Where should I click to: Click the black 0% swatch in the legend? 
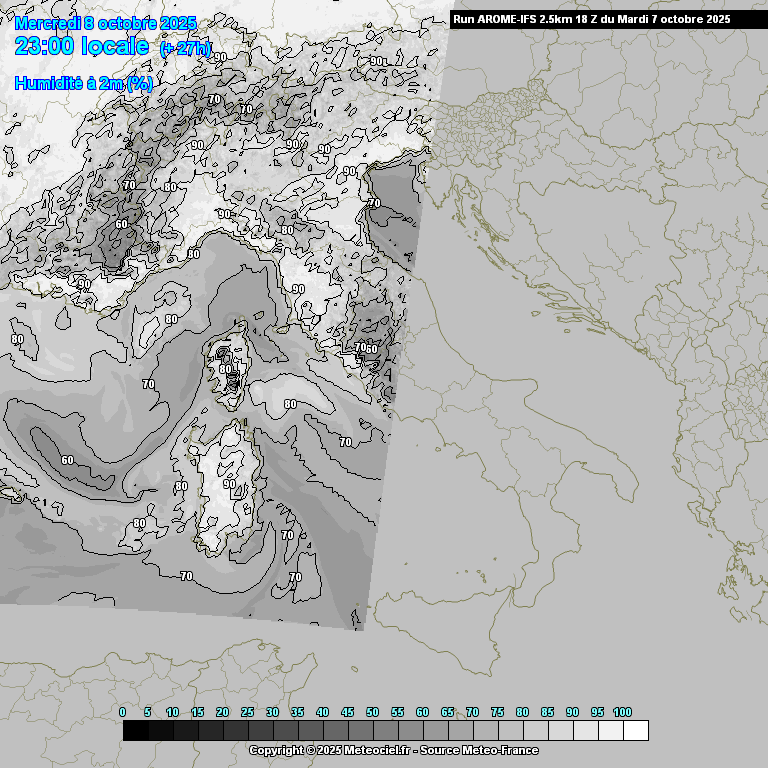135,731
